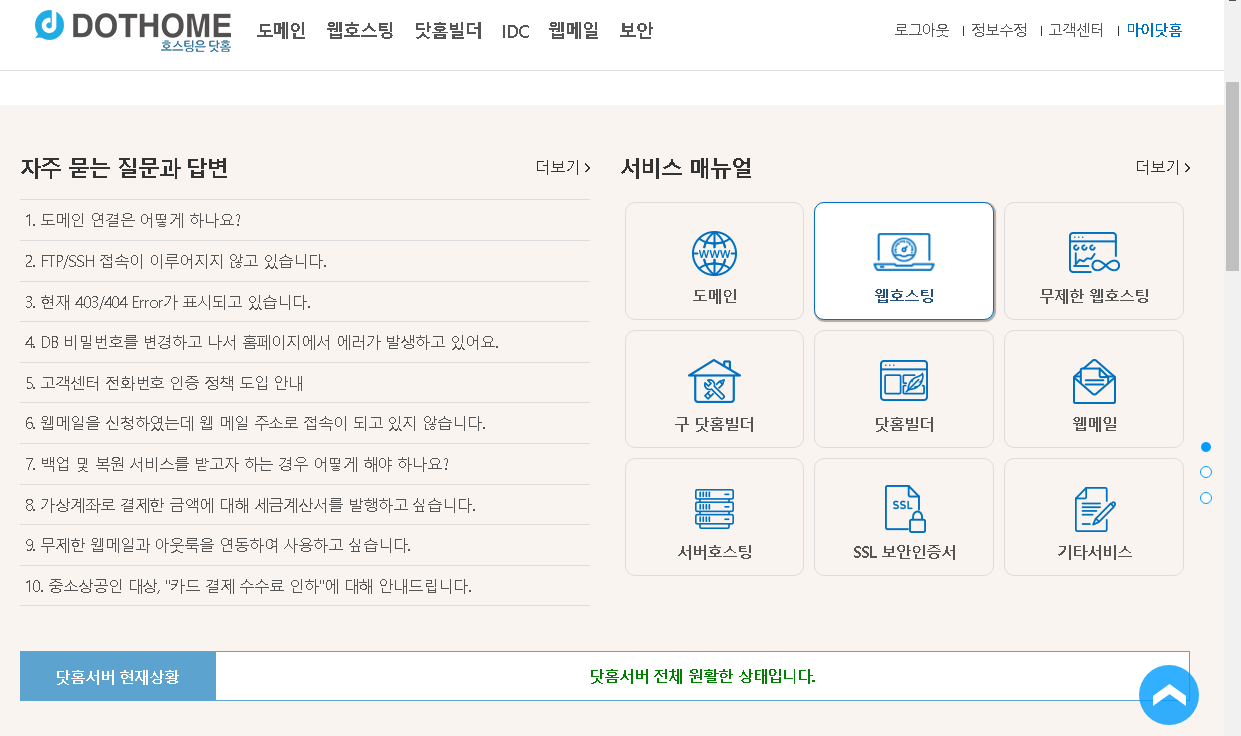
Task: Click the 로그아웃 link
Action: (x=922, y=31)
